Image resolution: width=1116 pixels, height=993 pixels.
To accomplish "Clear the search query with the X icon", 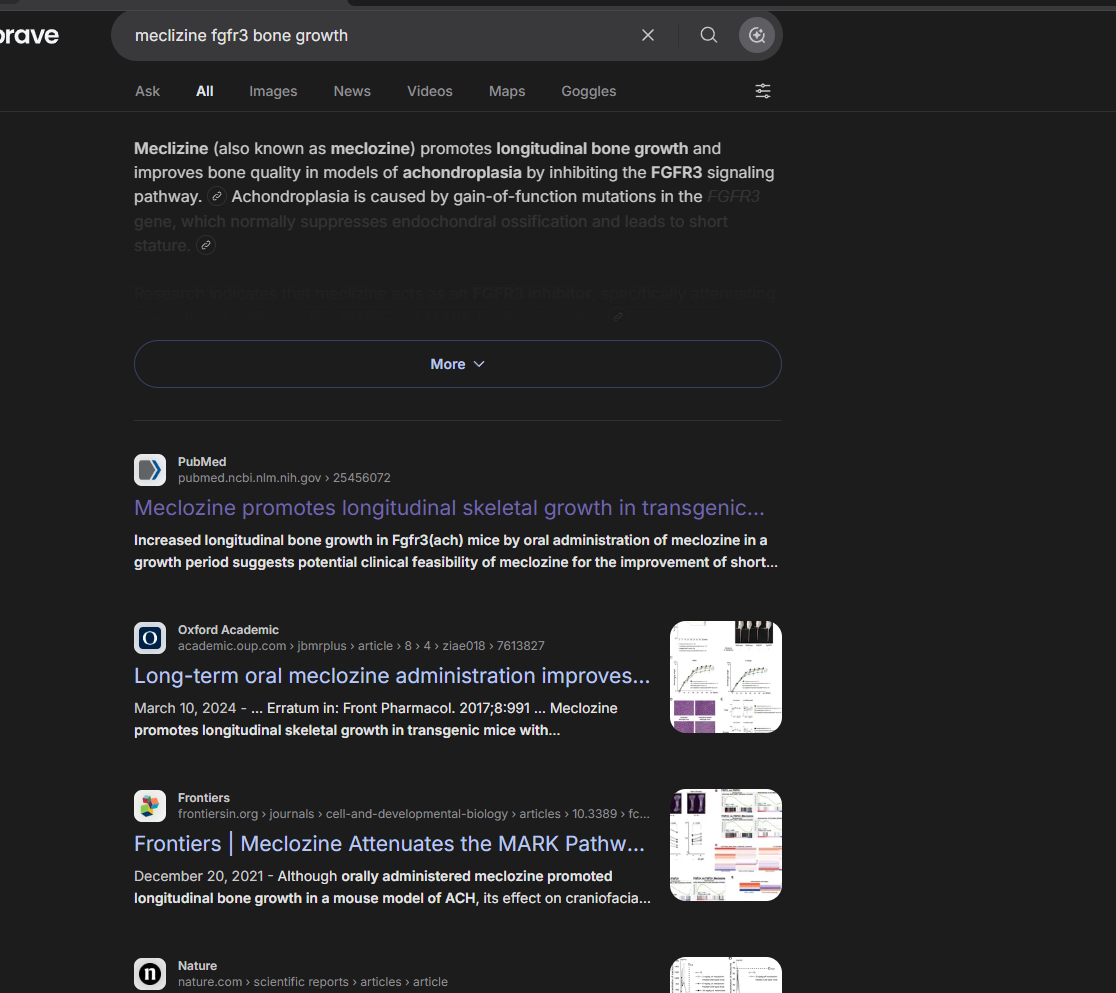I will click(648, 35).
